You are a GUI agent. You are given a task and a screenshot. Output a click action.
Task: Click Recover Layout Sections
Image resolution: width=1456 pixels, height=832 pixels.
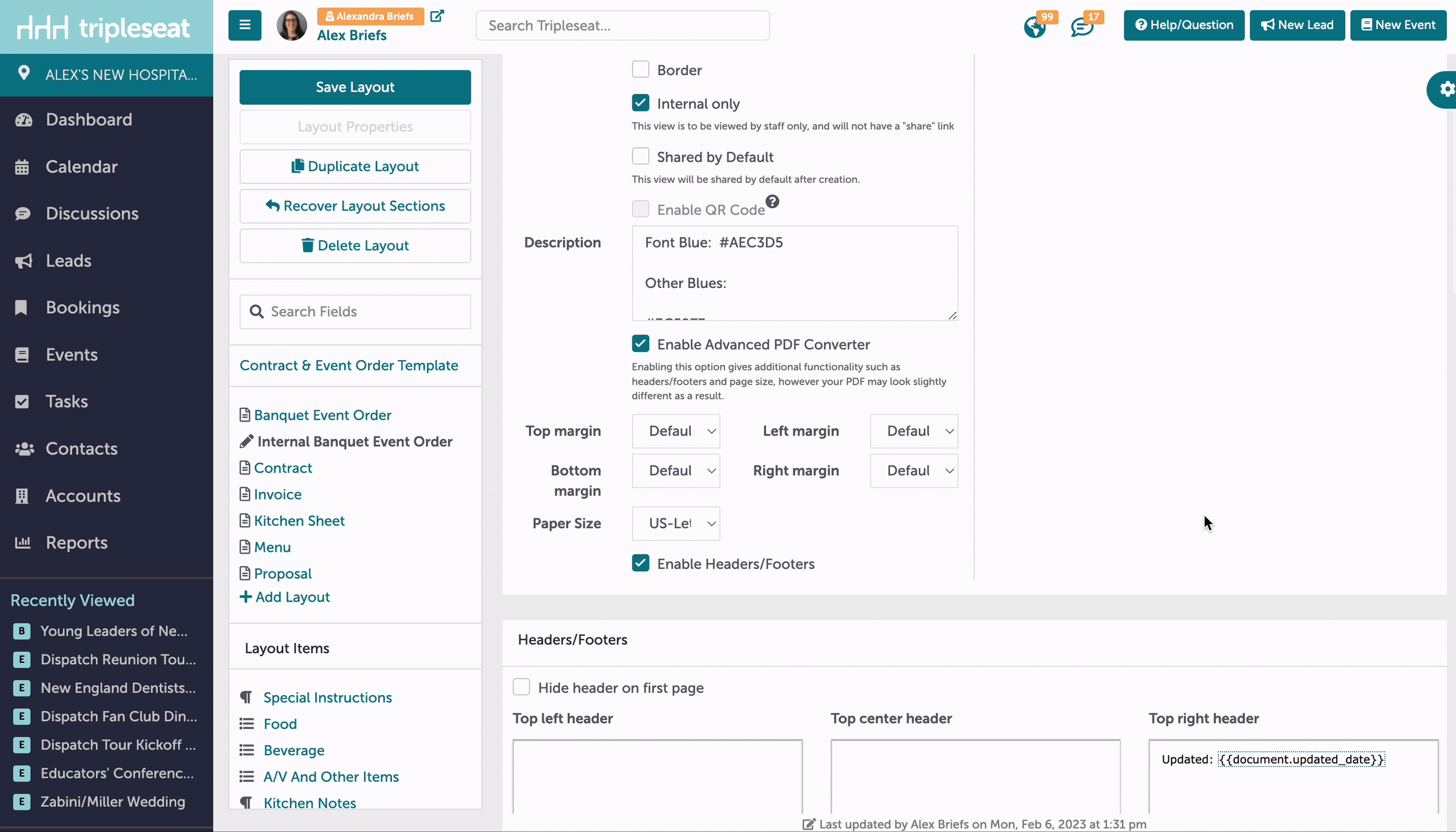coord(355,205)
